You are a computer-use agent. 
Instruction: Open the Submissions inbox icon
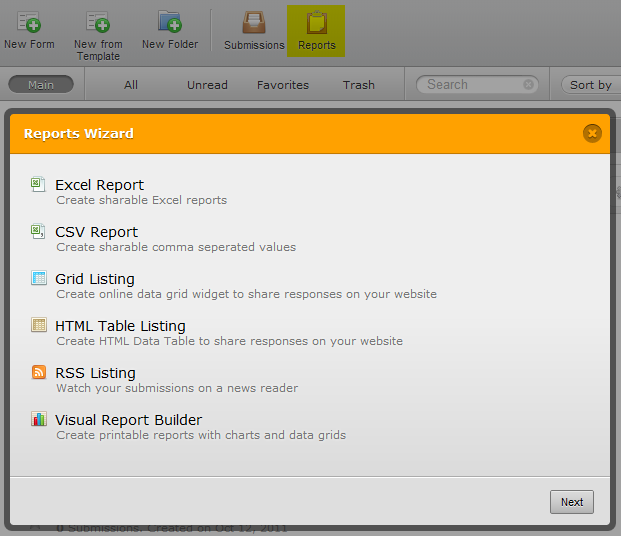254,23
